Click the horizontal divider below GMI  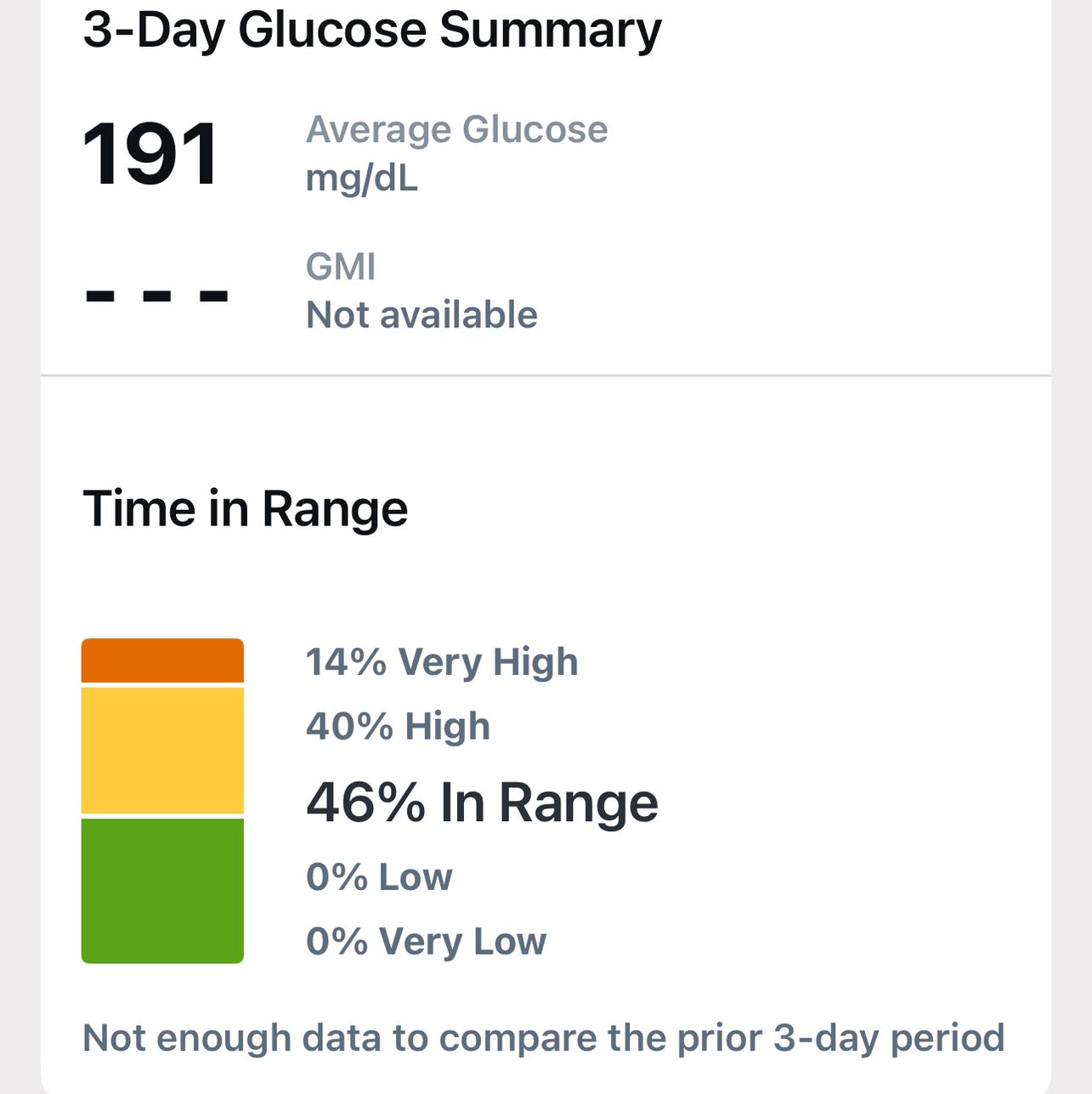546,375
